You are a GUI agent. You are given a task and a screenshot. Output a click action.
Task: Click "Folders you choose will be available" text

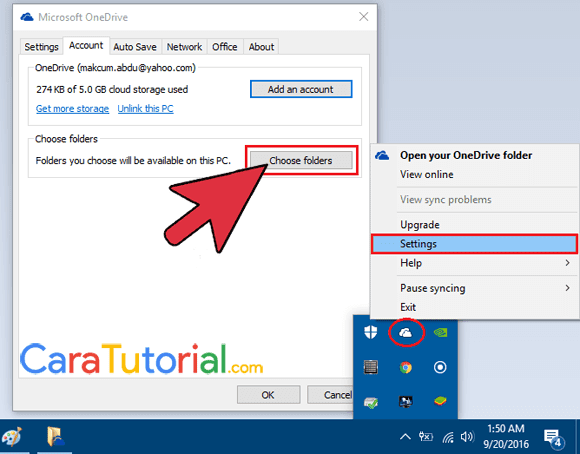coord(133,161)
